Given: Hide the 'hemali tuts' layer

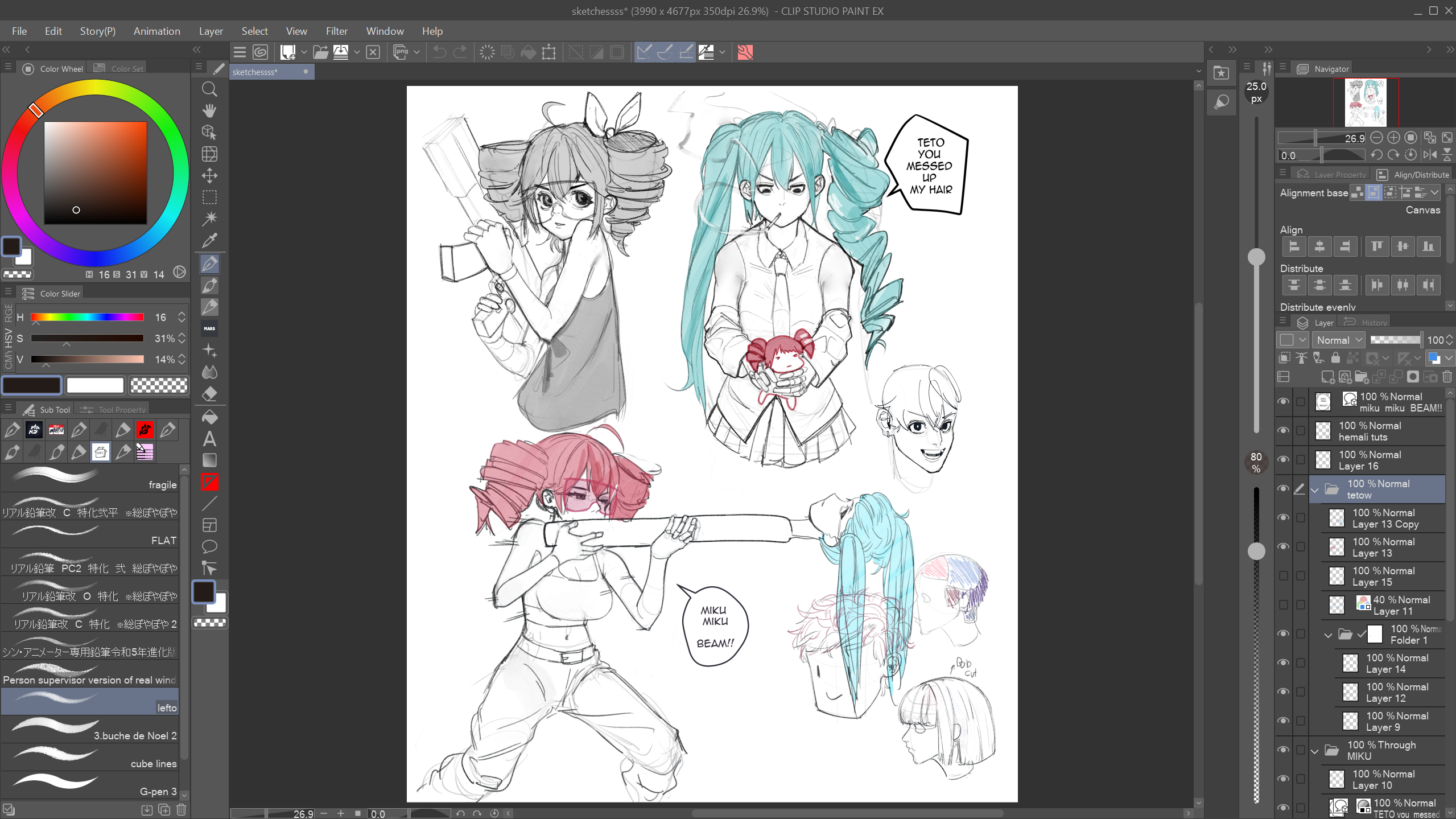Looking at the screenshot, I should 1283,431.
